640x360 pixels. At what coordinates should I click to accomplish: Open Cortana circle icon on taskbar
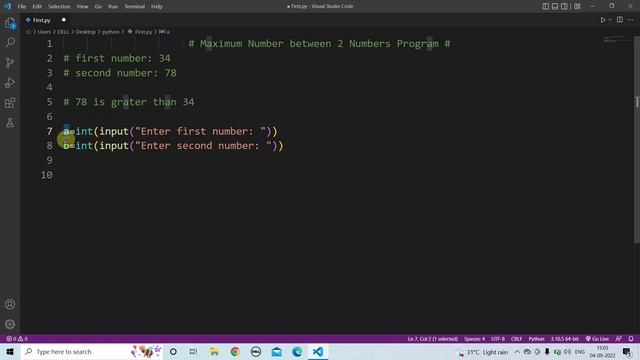click(173, 351)
